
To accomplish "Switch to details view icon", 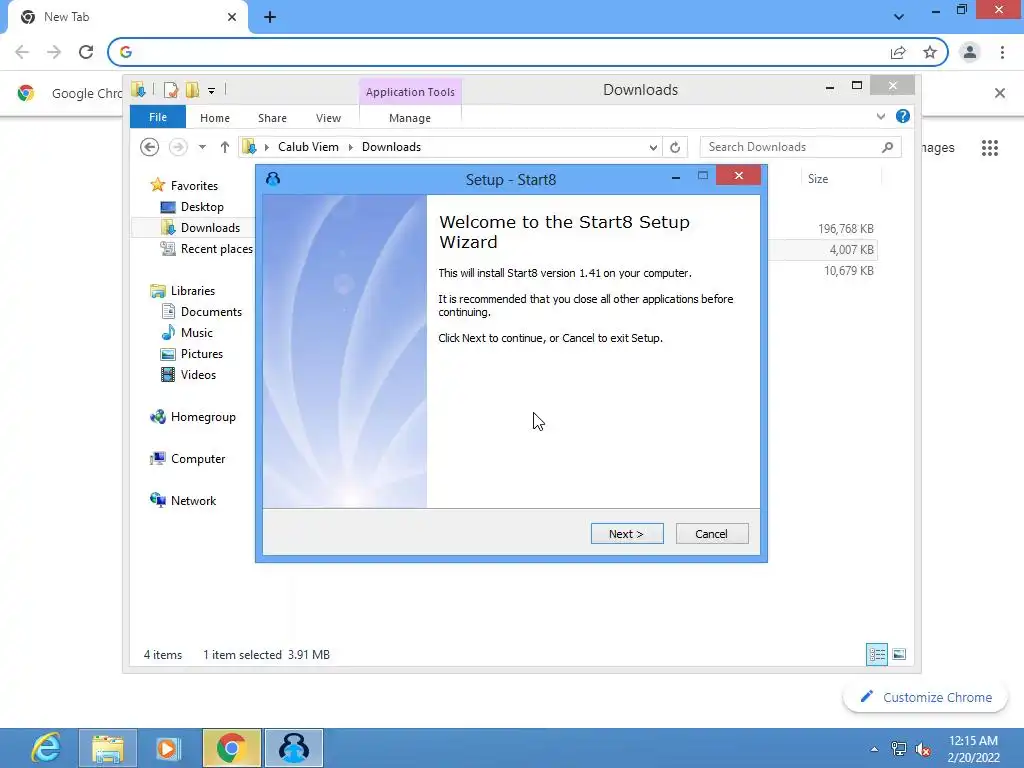I will coord(877,654).
